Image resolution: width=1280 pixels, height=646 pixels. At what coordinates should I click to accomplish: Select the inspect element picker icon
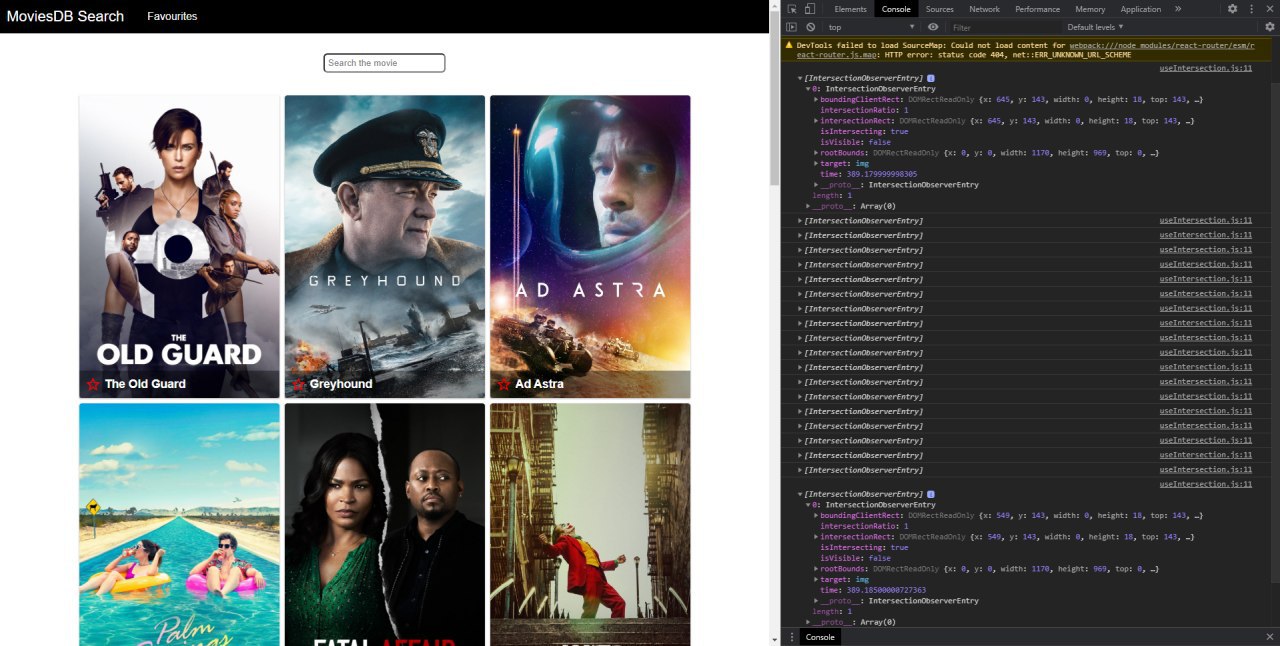pyautogui.click(x=792, y=9)
